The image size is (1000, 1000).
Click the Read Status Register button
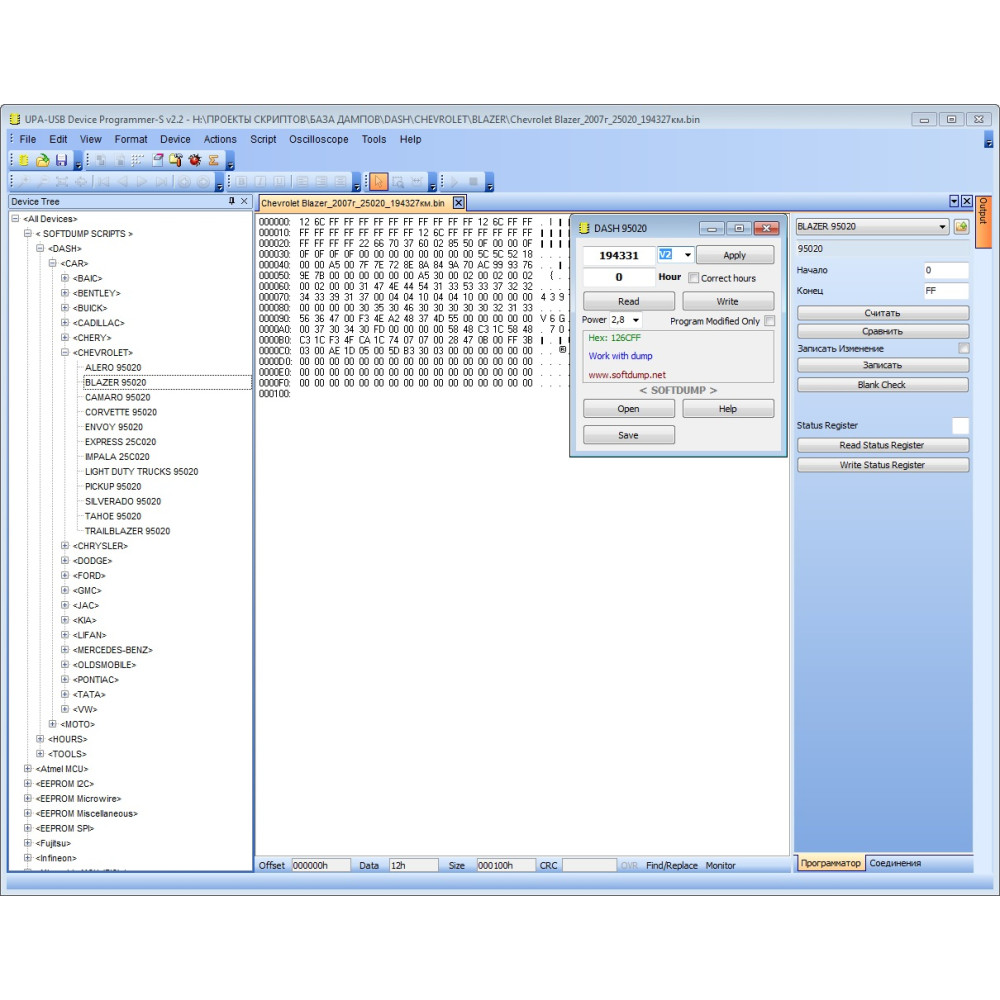coord(883,445)
